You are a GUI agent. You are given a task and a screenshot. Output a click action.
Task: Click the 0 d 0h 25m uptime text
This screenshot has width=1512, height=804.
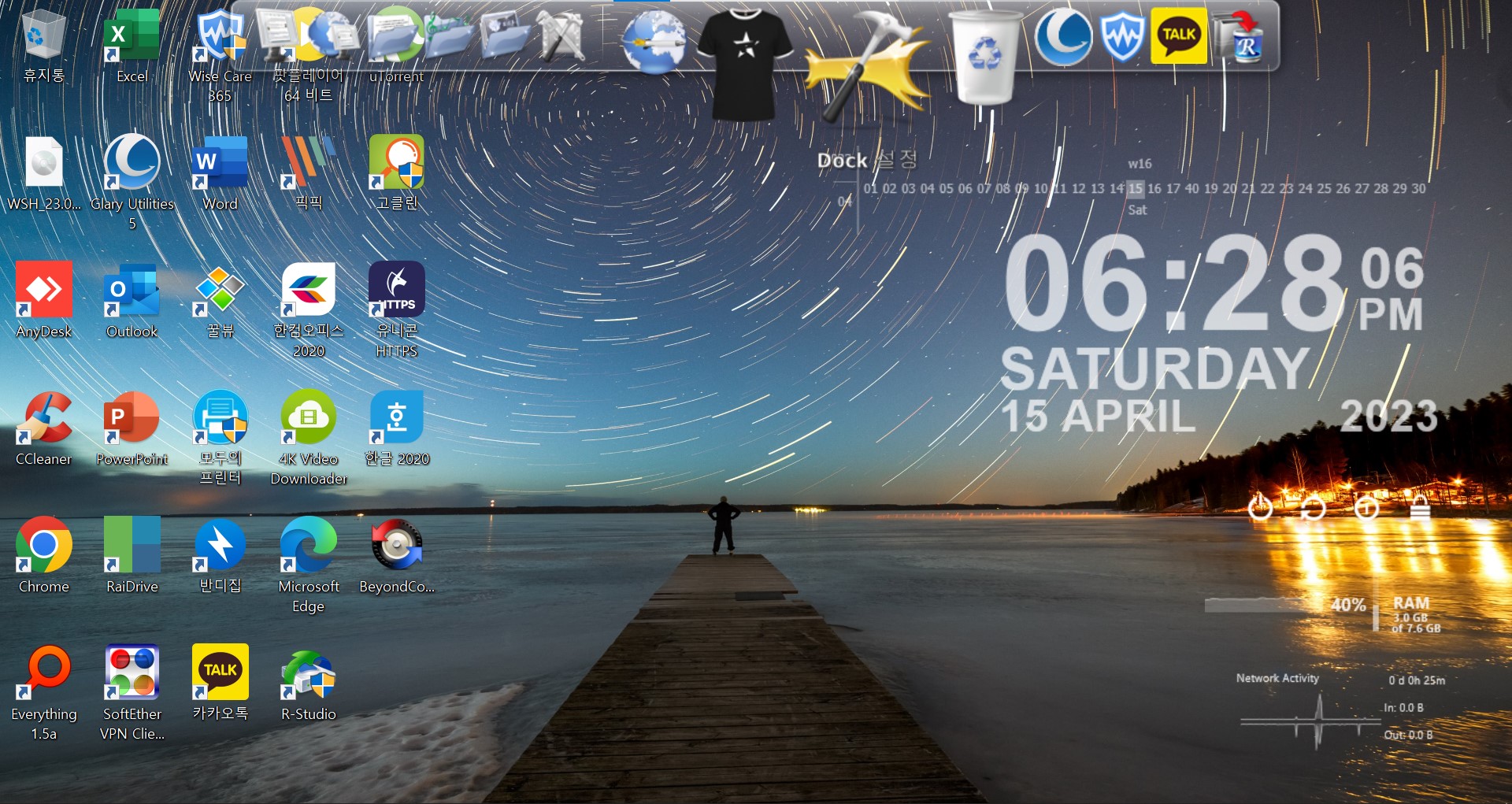(x=1417, y=680)
